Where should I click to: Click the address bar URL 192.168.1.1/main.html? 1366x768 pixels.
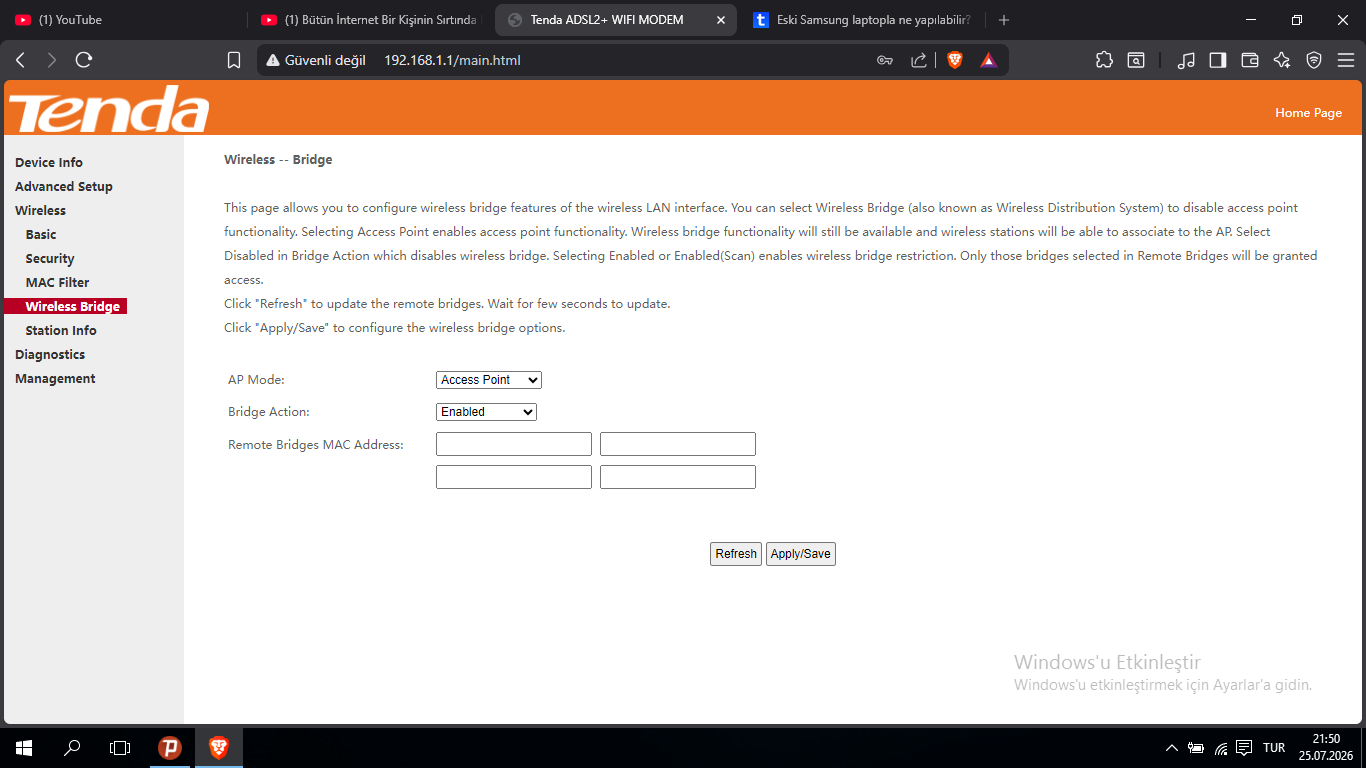pos(452,60)
